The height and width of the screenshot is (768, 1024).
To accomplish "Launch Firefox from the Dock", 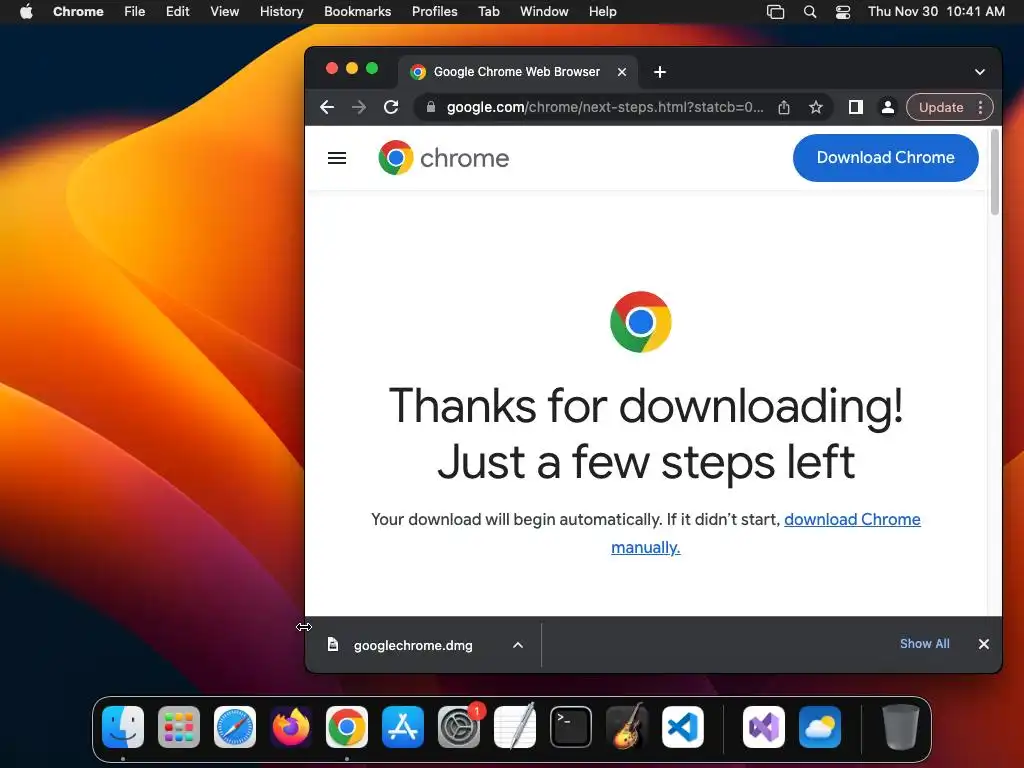I will tap(291, 727).
